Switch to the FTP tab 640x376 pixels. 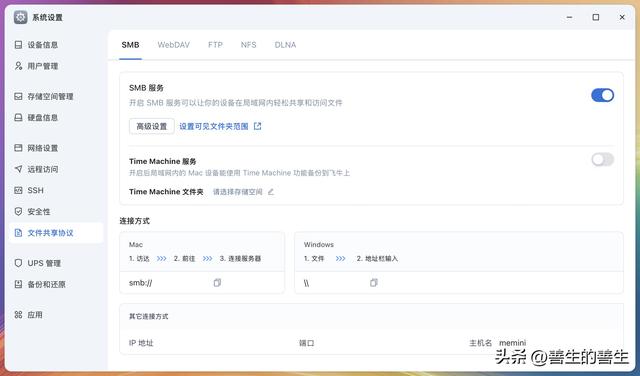[x=215, y=45]
